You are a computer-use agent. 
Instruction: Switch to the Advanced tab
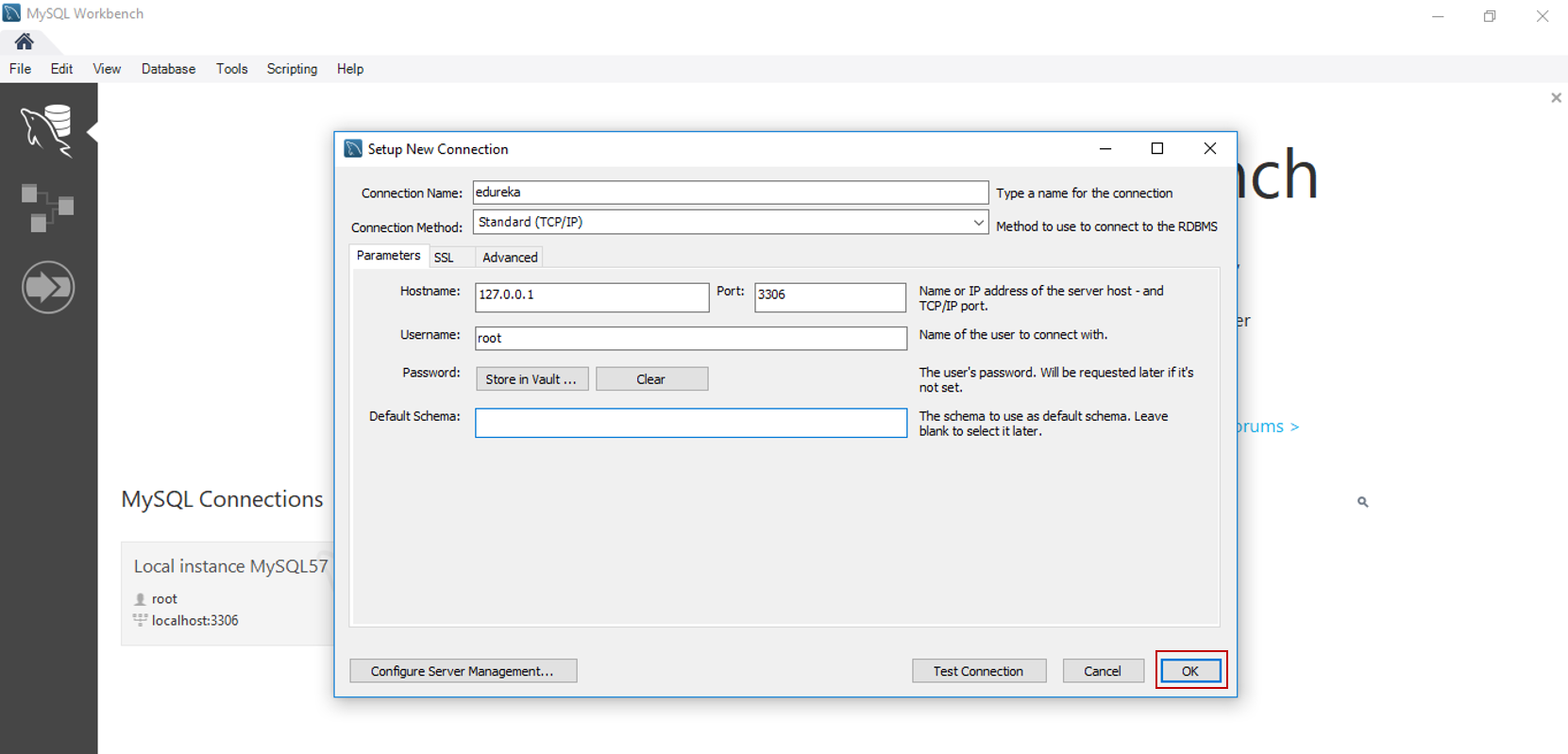(x=510, y=258)
